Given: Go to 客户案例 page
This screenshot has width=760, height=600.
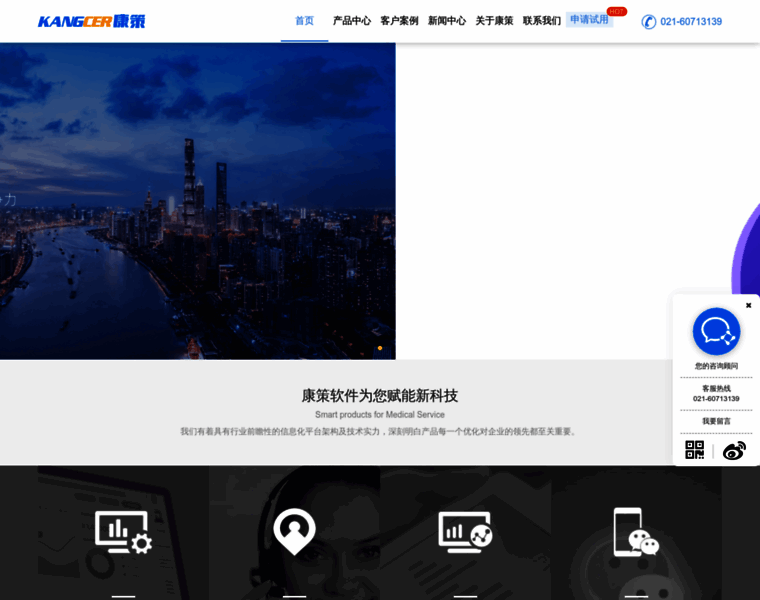Looking at the screenshot, I should point(399,21).
